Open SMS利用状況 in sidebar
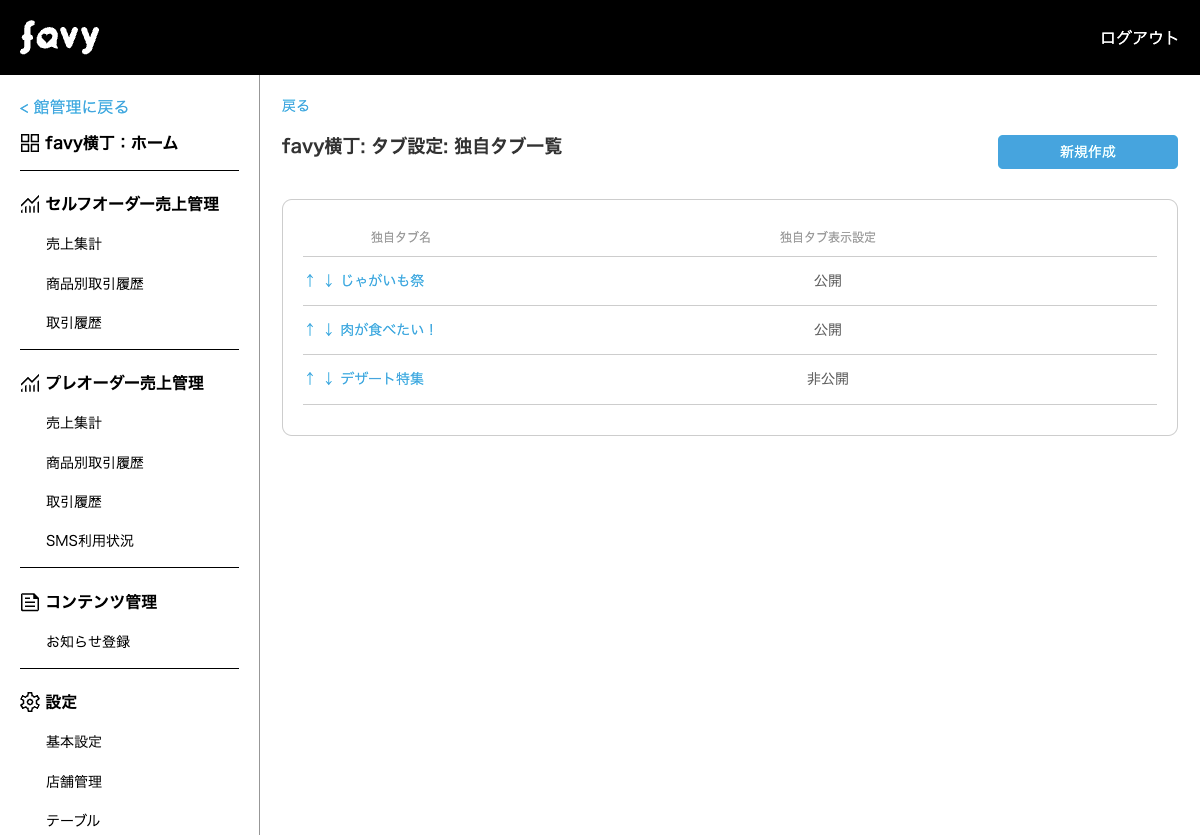Viewport: 1200px width, 835px height. click(90, 541)
